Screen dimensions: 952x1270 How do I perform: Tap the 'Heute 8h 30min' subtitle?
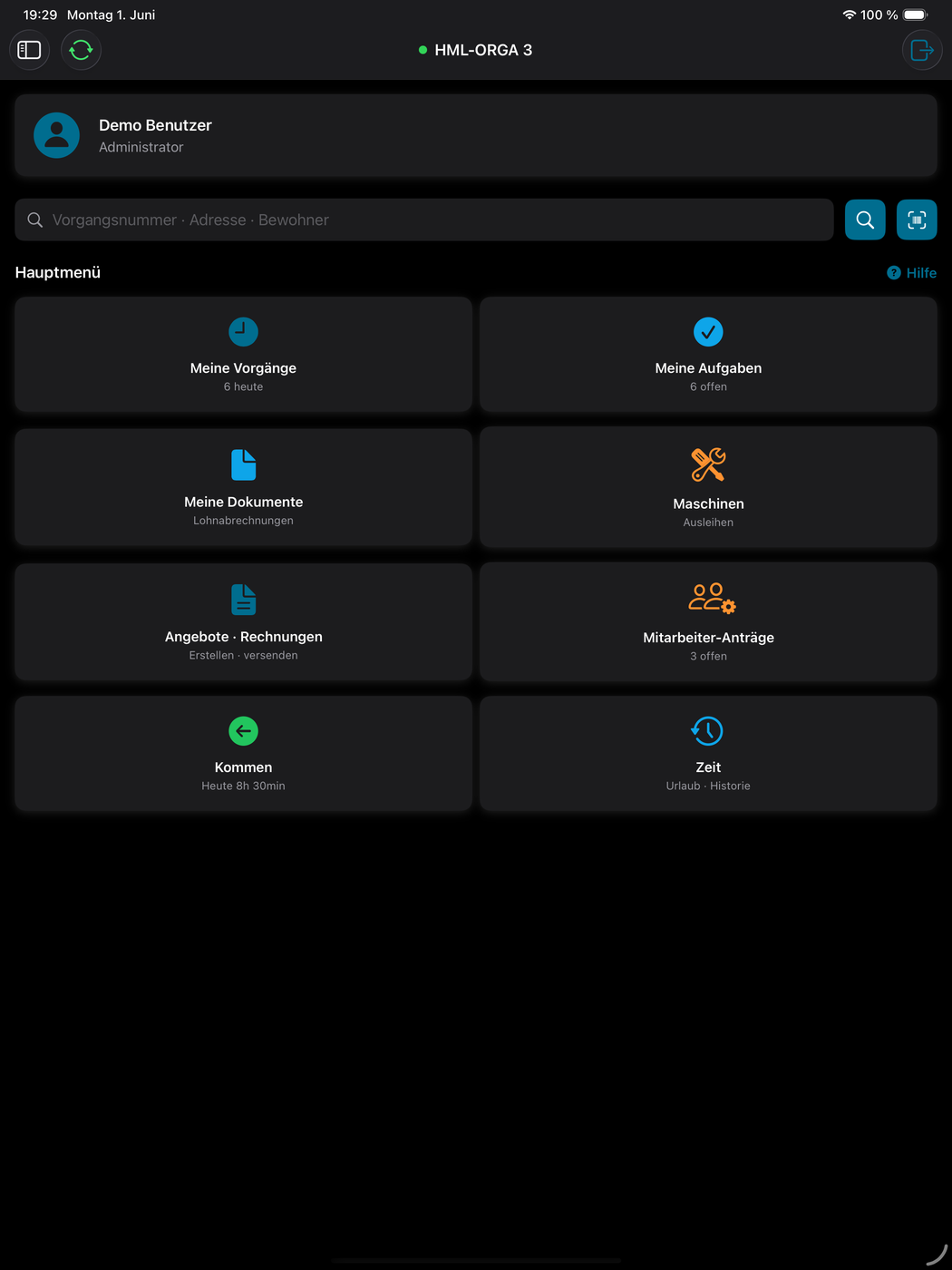pyautogui.click(x=243, y=786)
